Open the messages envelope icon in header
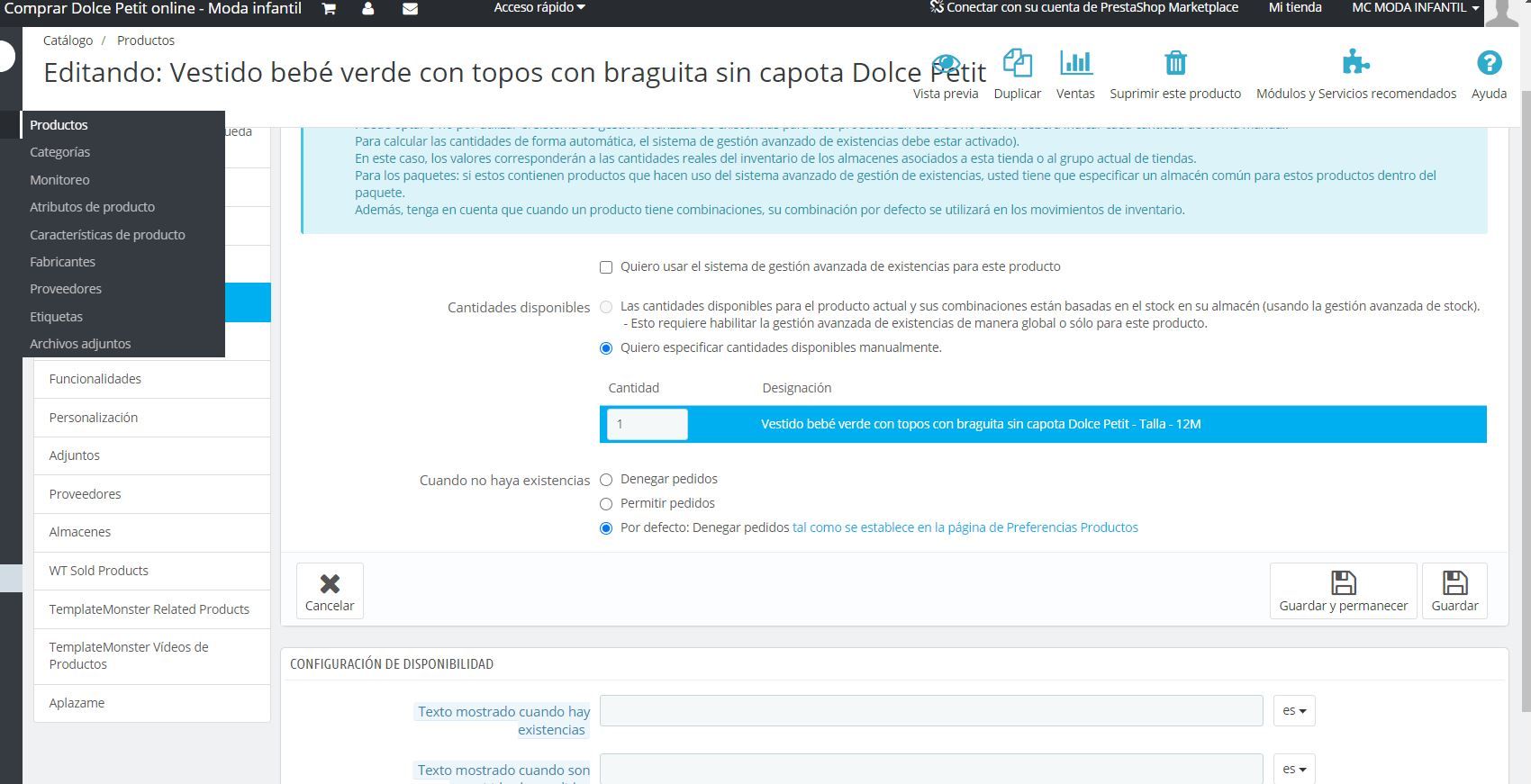The width and height of the screenshot is (1531, 784). (x=410, y=9)
